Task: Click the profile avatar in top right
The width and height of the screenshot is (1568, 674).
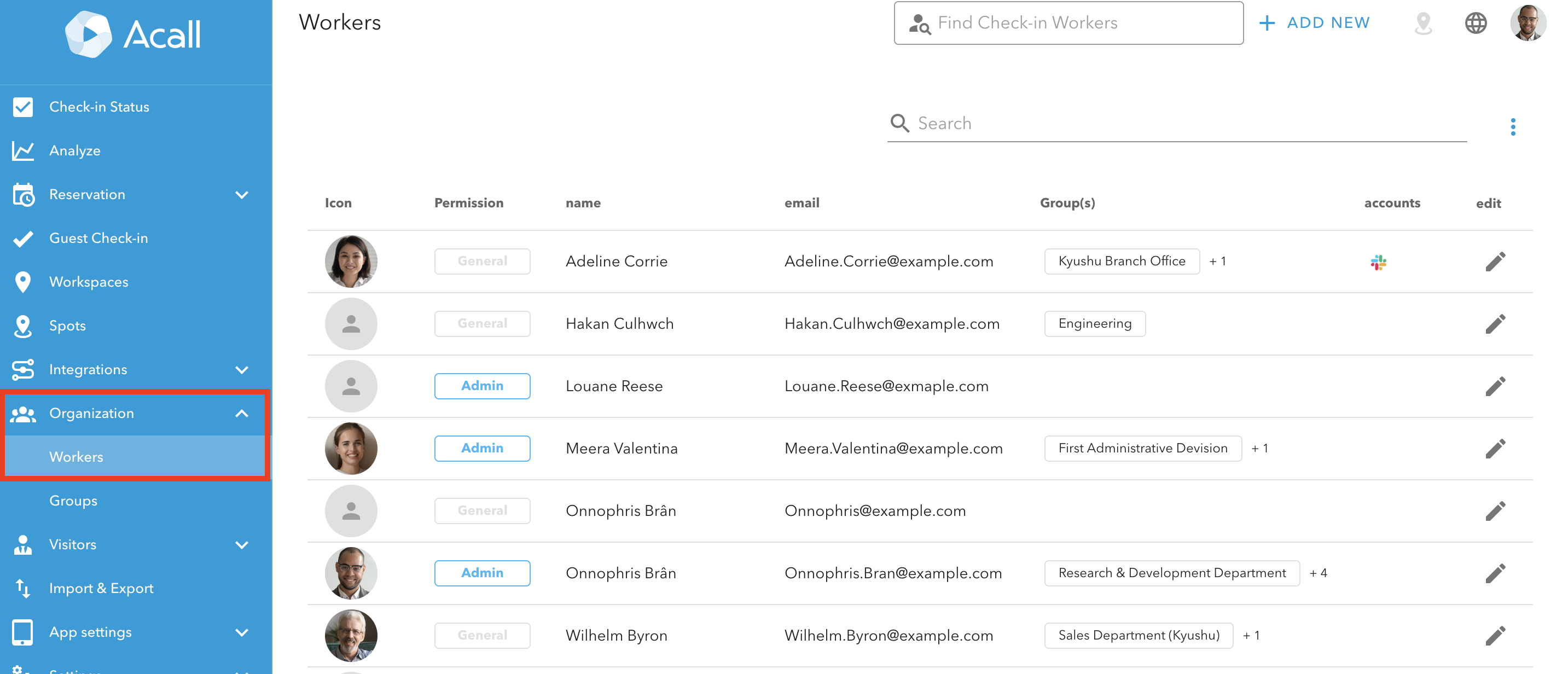Action: click(x=1529, y=22)
